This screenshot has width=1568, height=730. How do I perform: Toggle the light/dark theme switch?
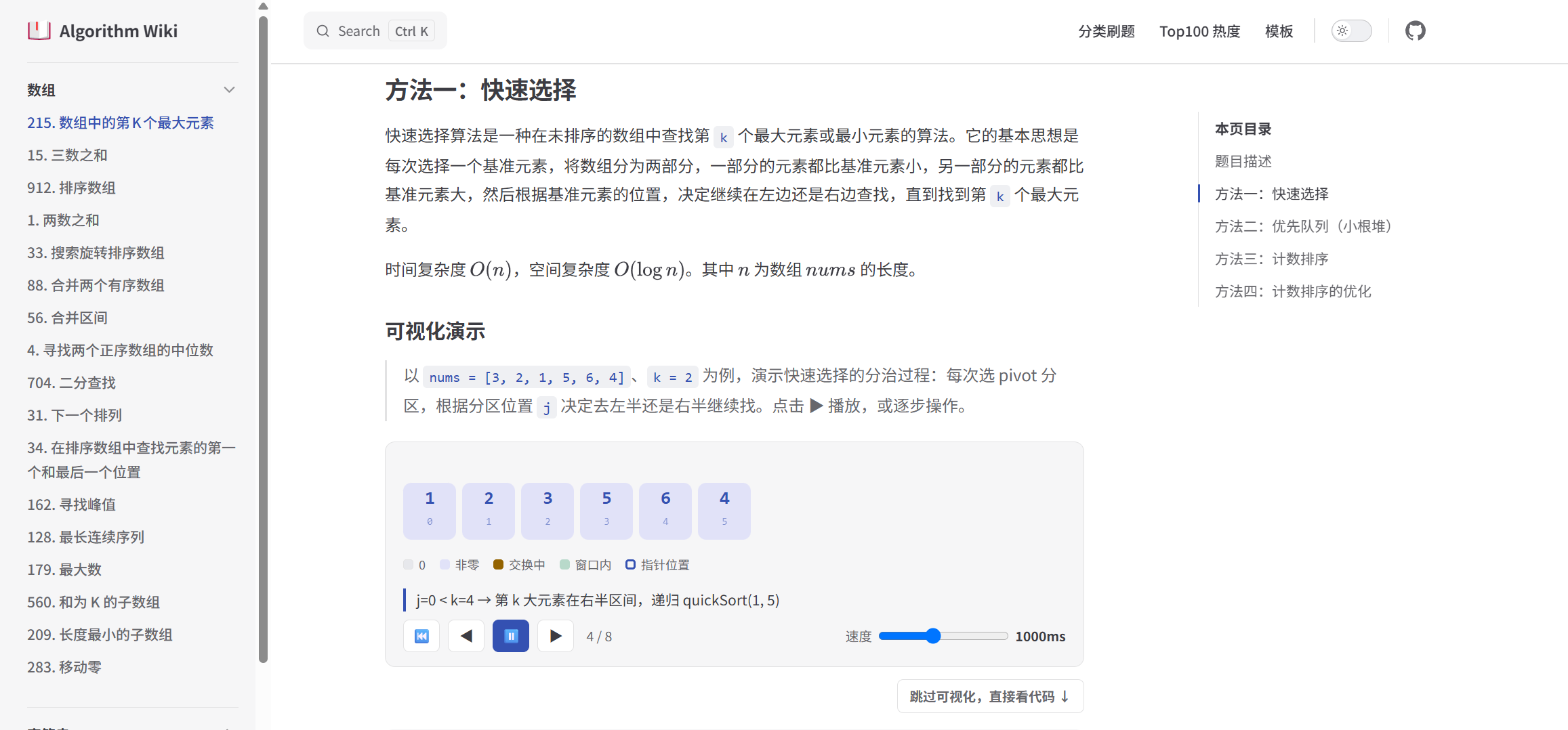(x=1351, y=30)
